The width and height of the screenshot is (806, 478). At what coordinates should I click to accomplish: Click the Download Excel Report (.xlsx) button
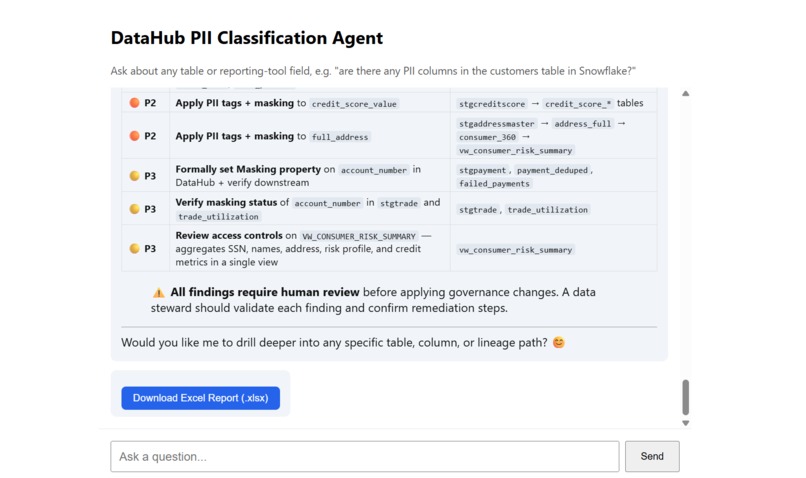click(x=200, y=398)
